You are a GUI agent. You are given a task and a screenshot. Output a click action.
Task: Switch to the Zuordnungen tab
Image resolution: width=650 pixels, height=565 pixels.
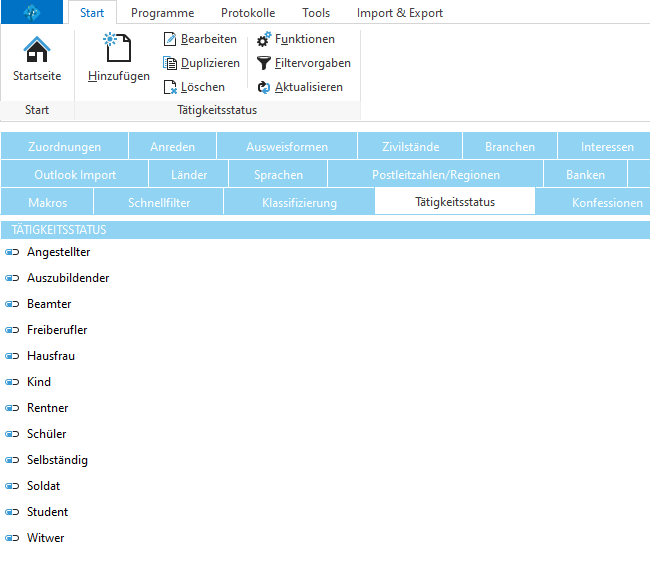tap(64, 146)
